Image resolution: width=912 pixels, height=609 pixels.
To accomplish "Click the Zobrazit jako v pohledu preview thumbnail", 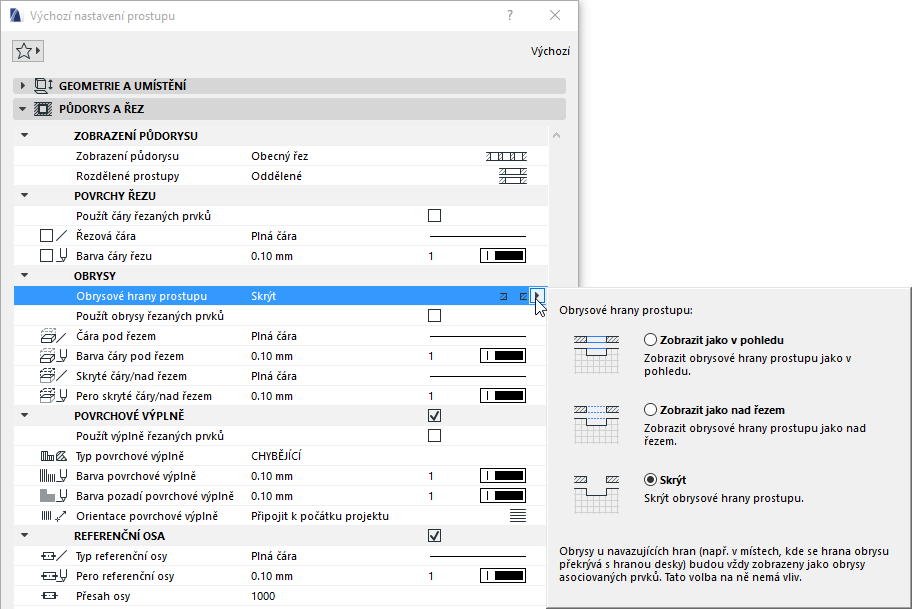I will click(596, 354).
